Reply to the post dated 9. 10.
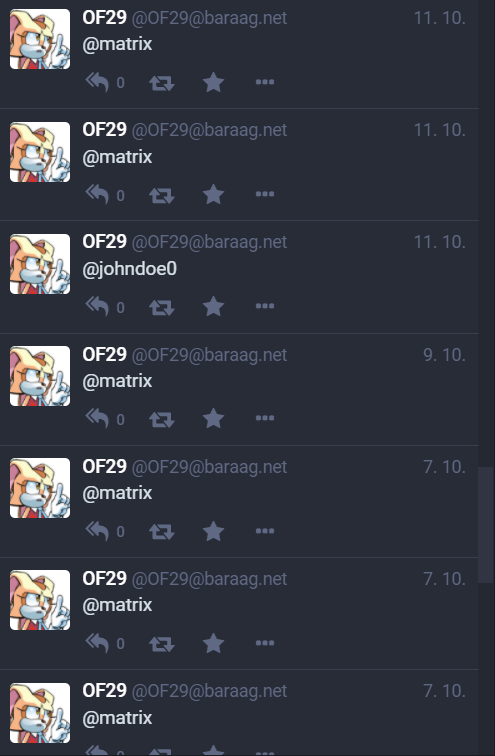This screenshot has width=495, height=756. pyautogui.click(x=97, y=418)
